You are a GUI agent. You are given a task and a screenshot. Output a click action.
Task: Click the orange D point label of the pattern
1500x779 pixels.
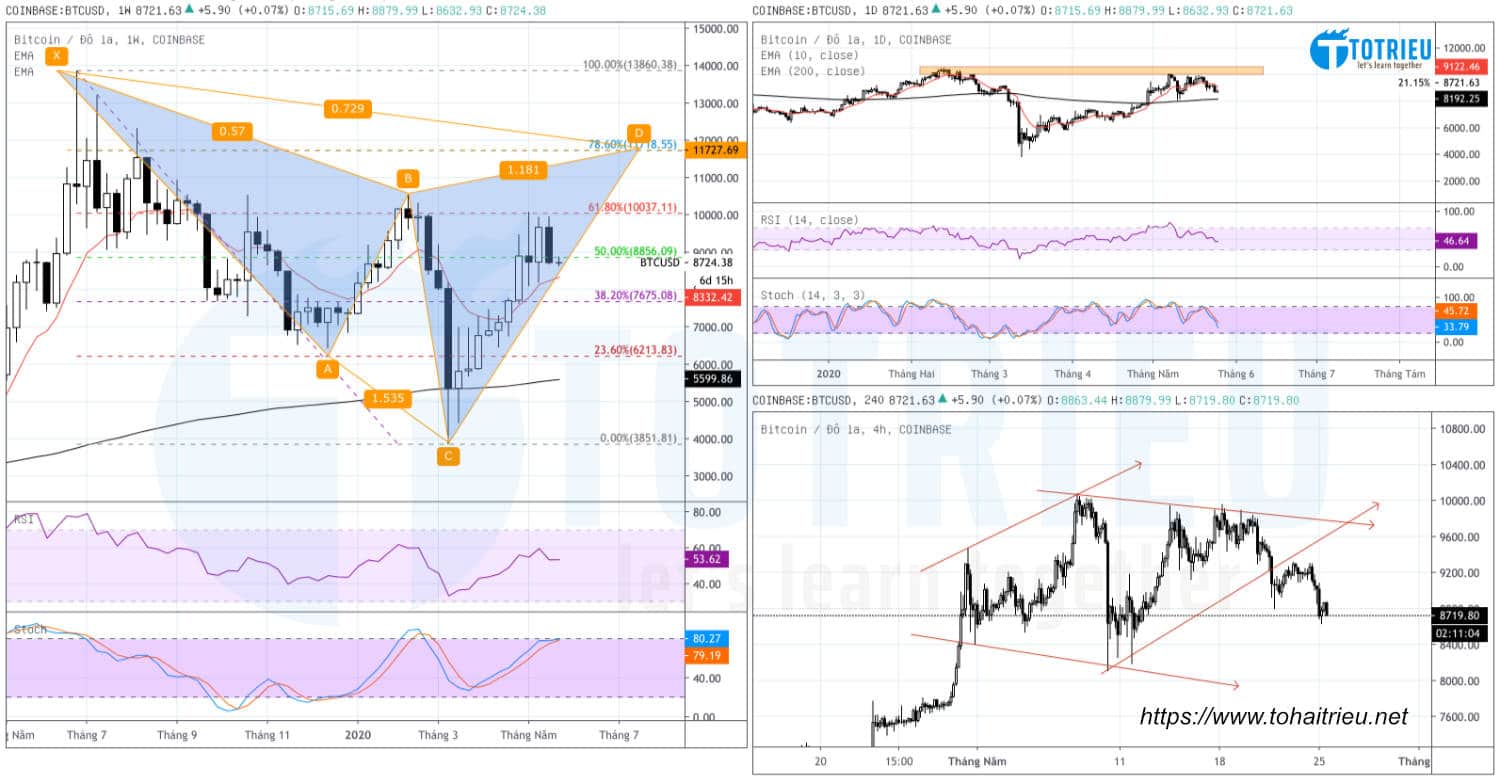click(638, 133)
